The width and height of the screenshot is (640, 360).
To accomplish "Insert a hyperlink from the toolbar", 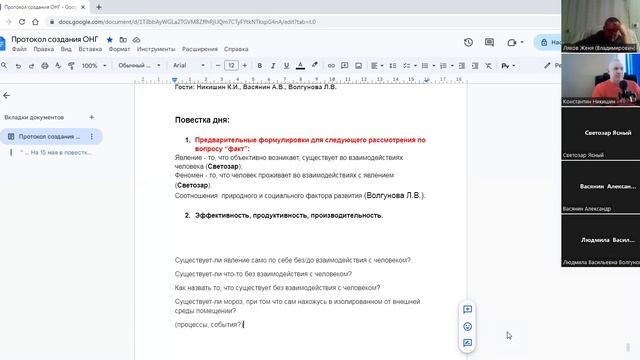I will 331,66.
